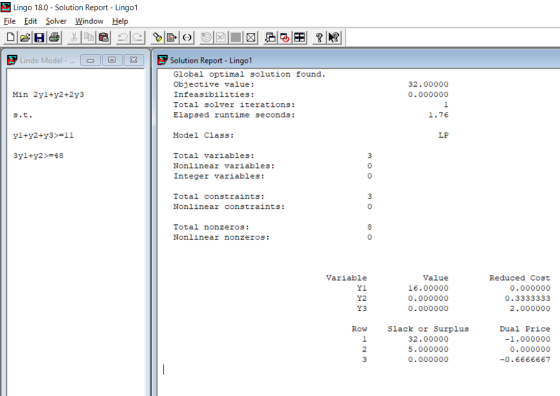Click 'Global optimal solution found.' text
The image size is (560, 396).
coord(249,74)
